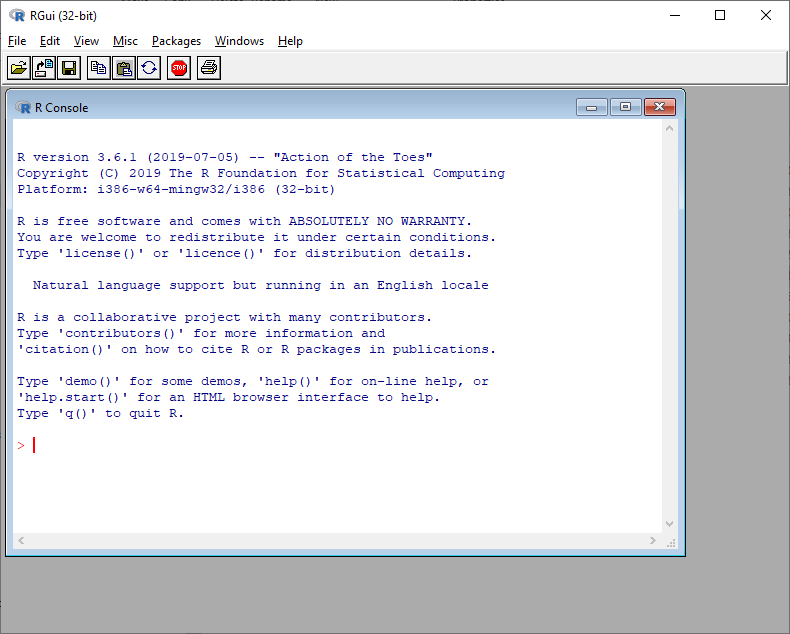The height and width of the screenshot is (634, 790).
Task: Minimize the R Console child window
Action: [591, 107]
